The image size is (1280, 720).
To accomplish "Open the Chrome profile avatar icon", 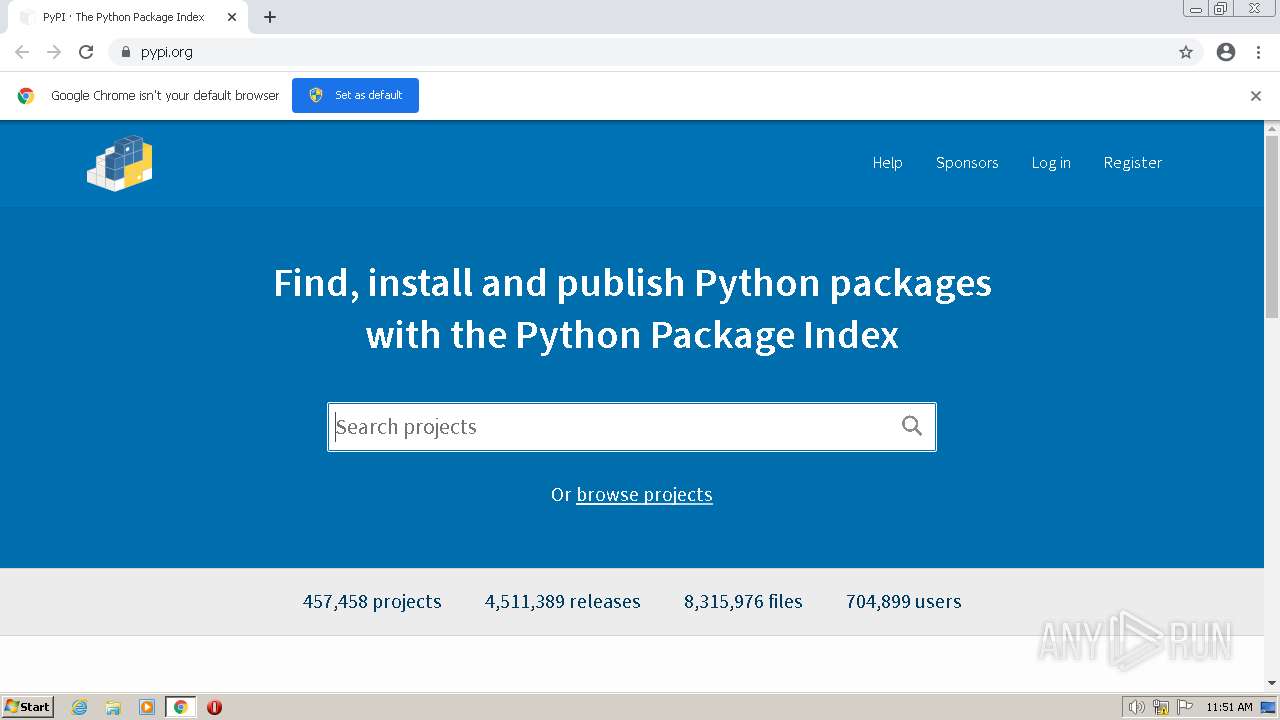I will tap(1226, 52).
